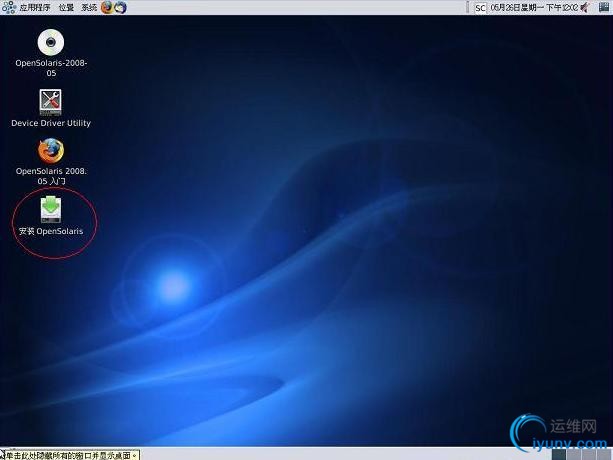Open the 应用程序 (Applications) menu
This screenshot has width=613, height=460.
(35, 7)
